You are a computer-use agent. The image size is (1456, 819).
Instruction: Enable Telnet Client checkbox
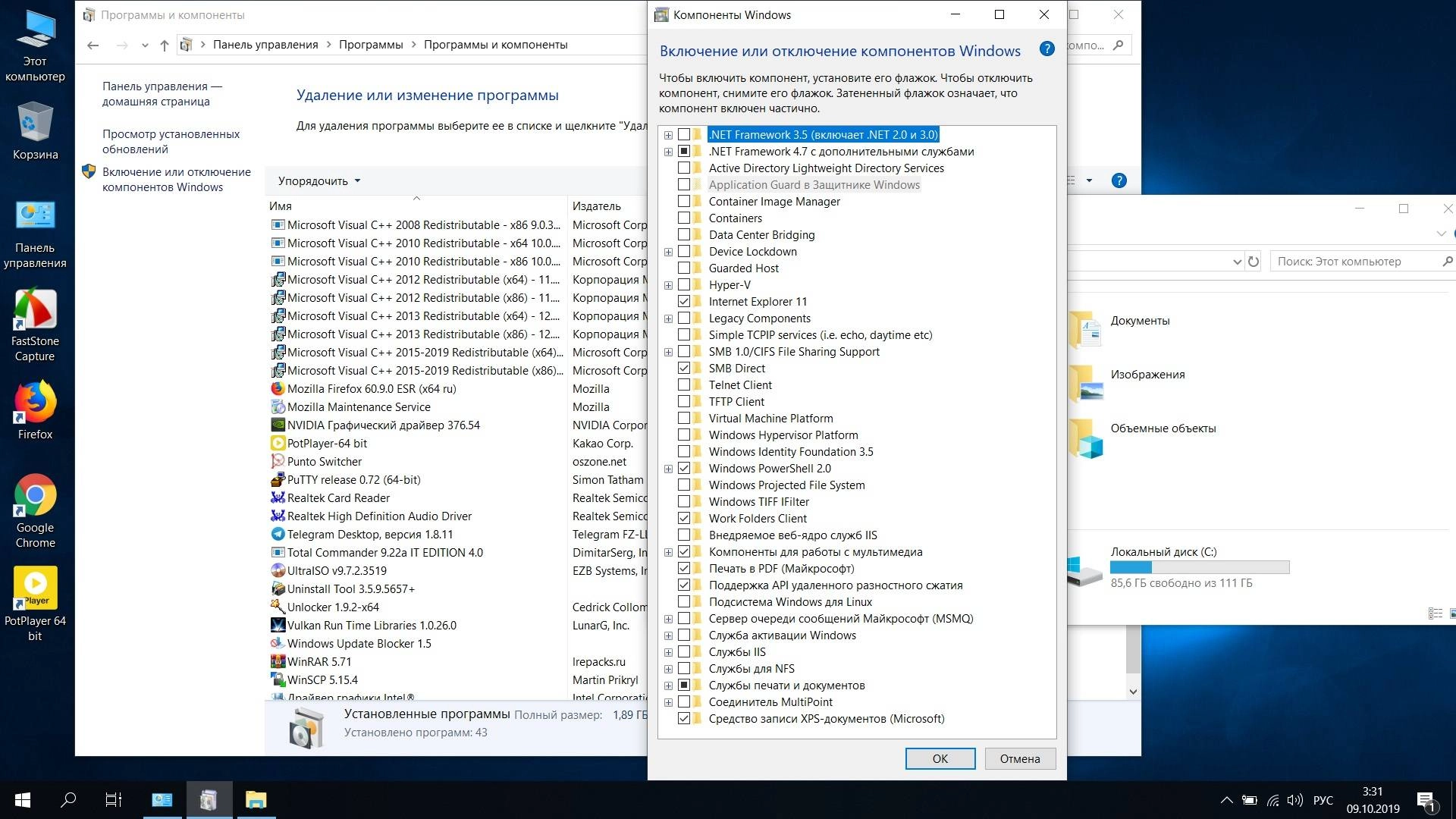point(684,385)
